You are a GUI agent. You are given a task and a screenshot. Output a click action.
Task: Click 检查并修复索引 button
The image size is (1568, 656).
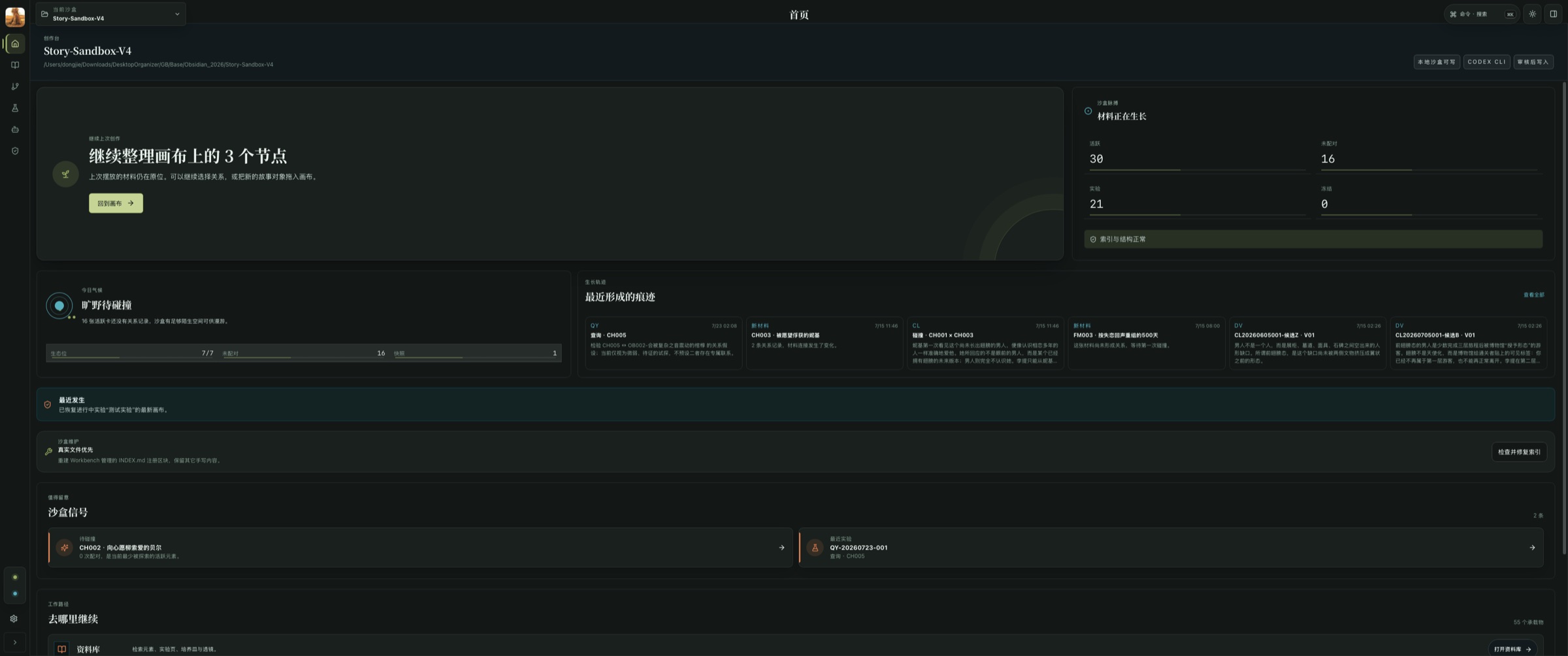tap(1519, 452)
